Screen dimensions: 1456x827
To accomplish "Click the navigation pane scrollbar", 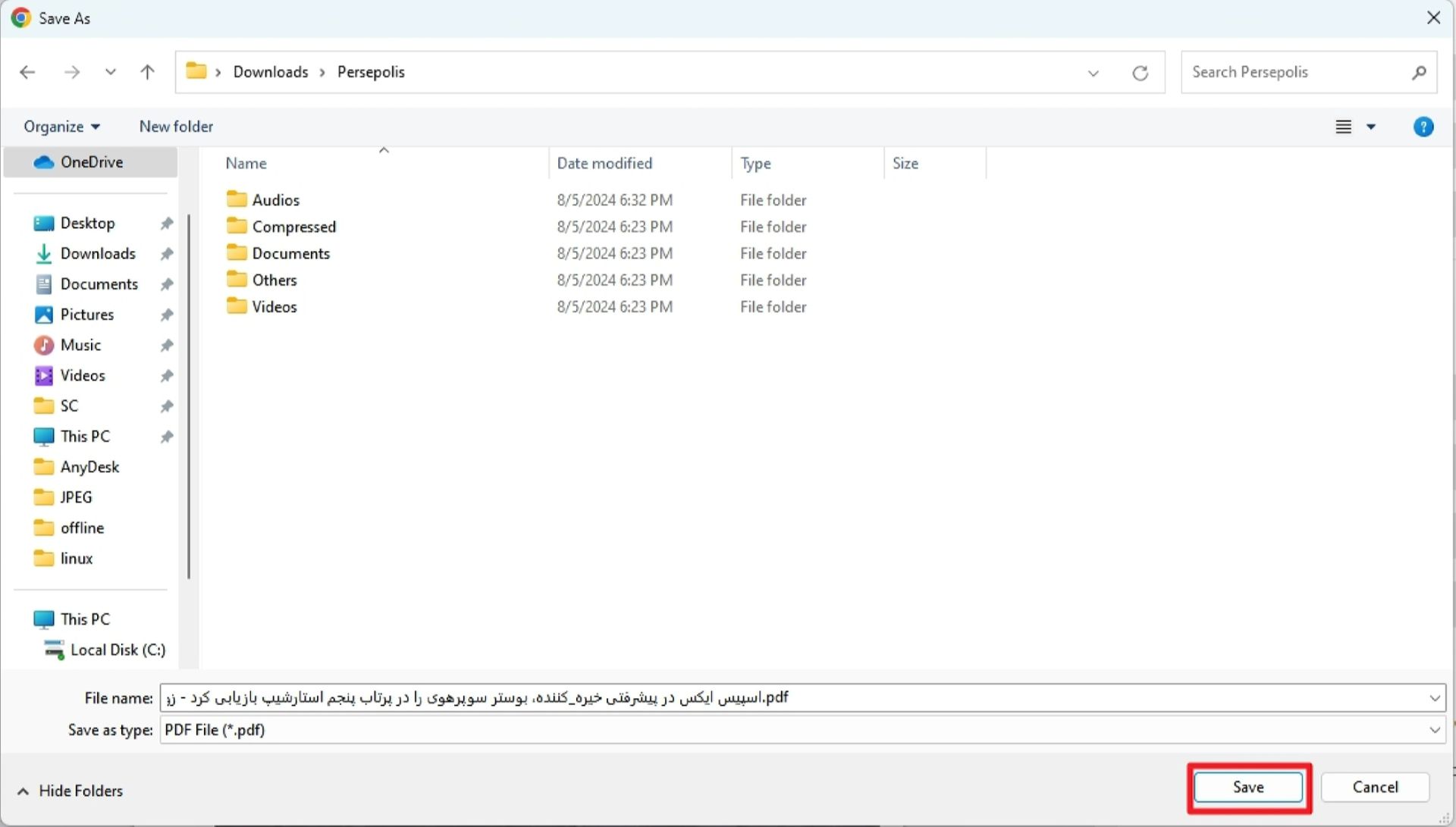I will point(188,397).
